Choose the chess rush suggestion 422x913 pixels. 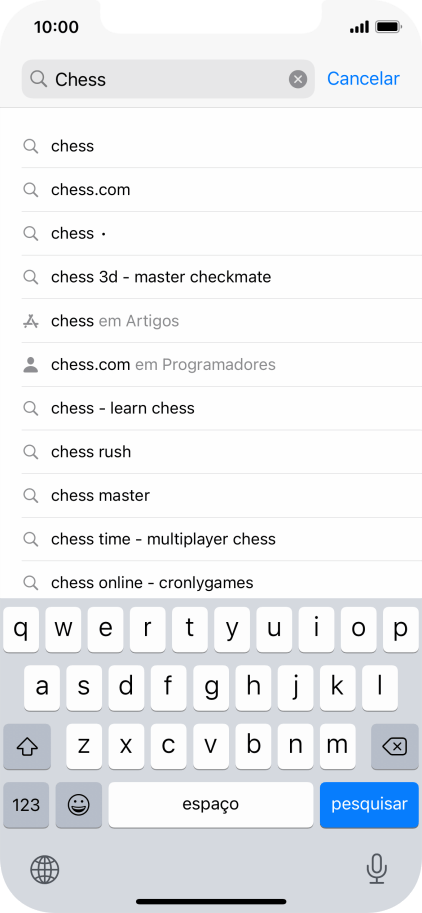tap(222, 452)
